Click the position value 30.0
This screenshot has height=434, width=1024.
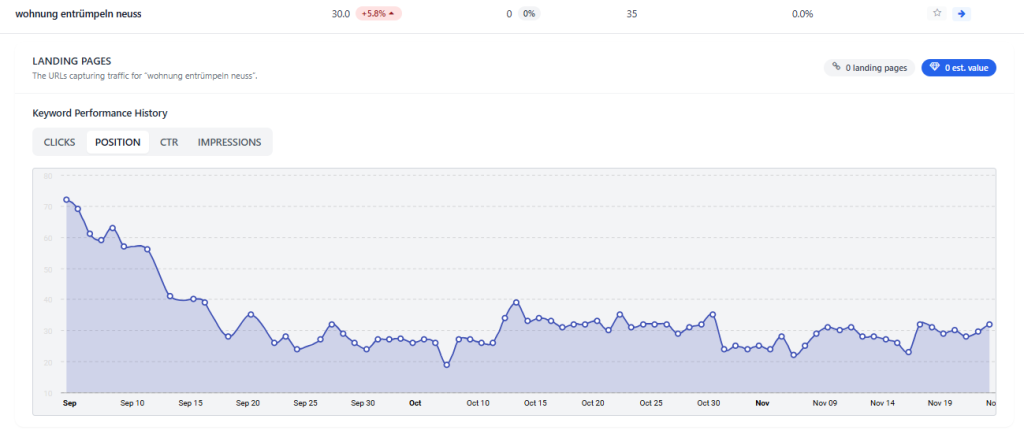tap(341, 14)
